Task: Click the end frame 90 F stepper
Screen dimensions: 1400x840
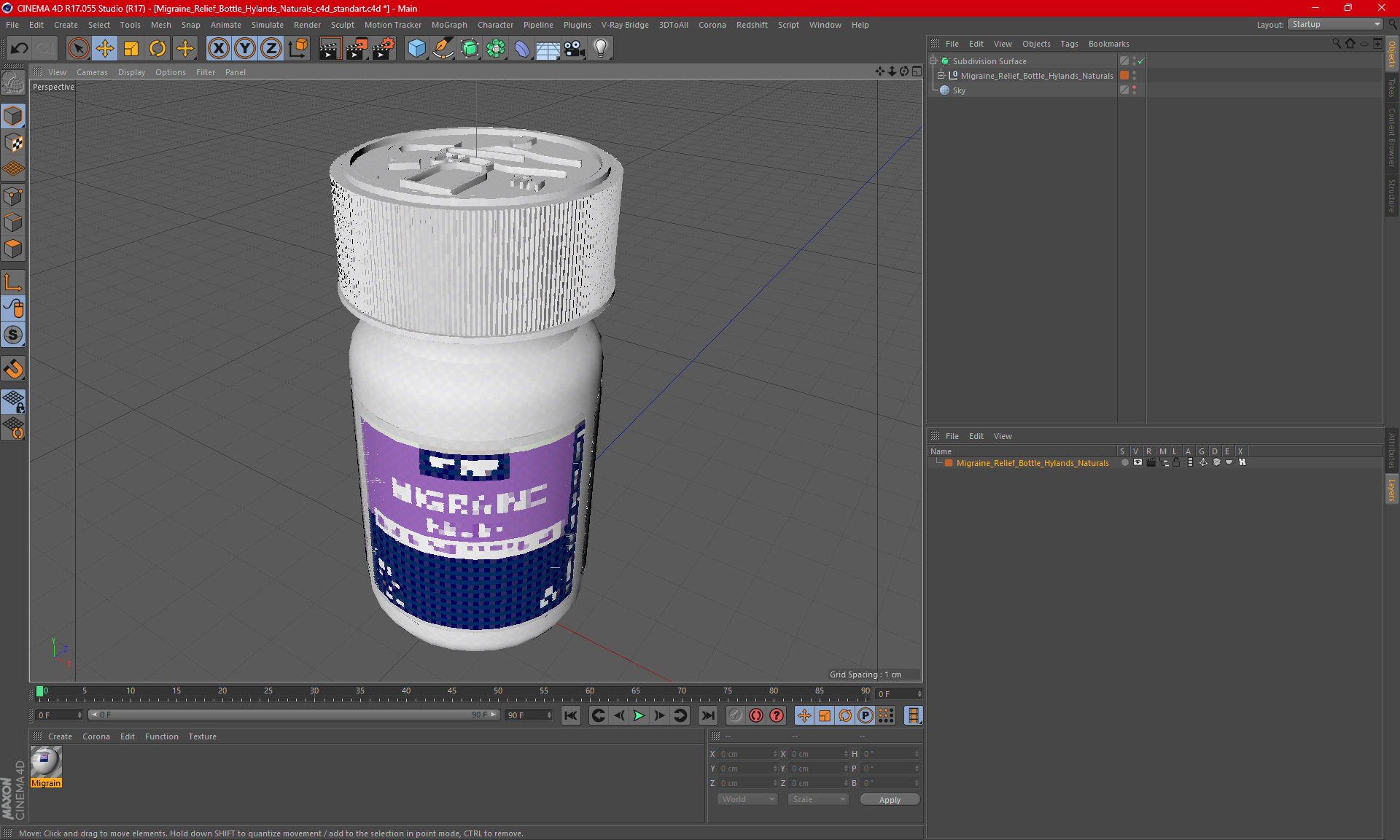Action: (549, 715)
